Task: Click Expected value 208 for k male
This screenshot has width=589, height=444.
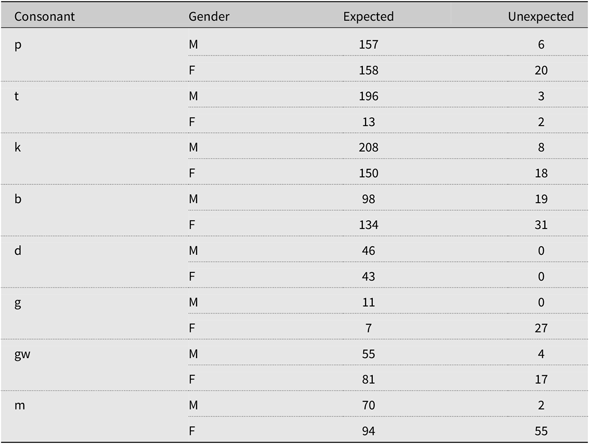Action: pyautogui.click(x=369, y=147)
